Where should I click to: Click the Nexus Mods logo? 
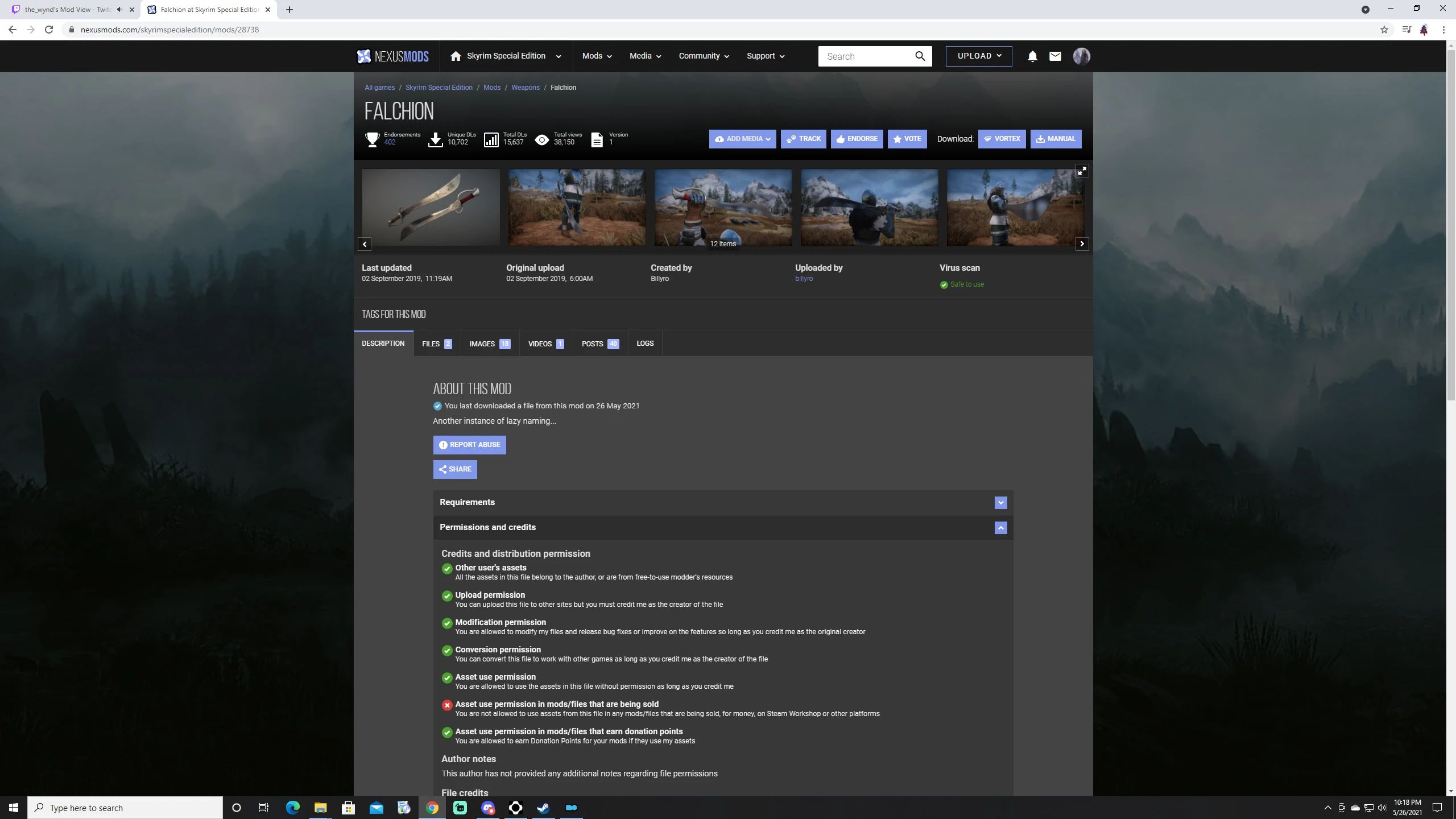pyautogui.click(x=392, y=56)
